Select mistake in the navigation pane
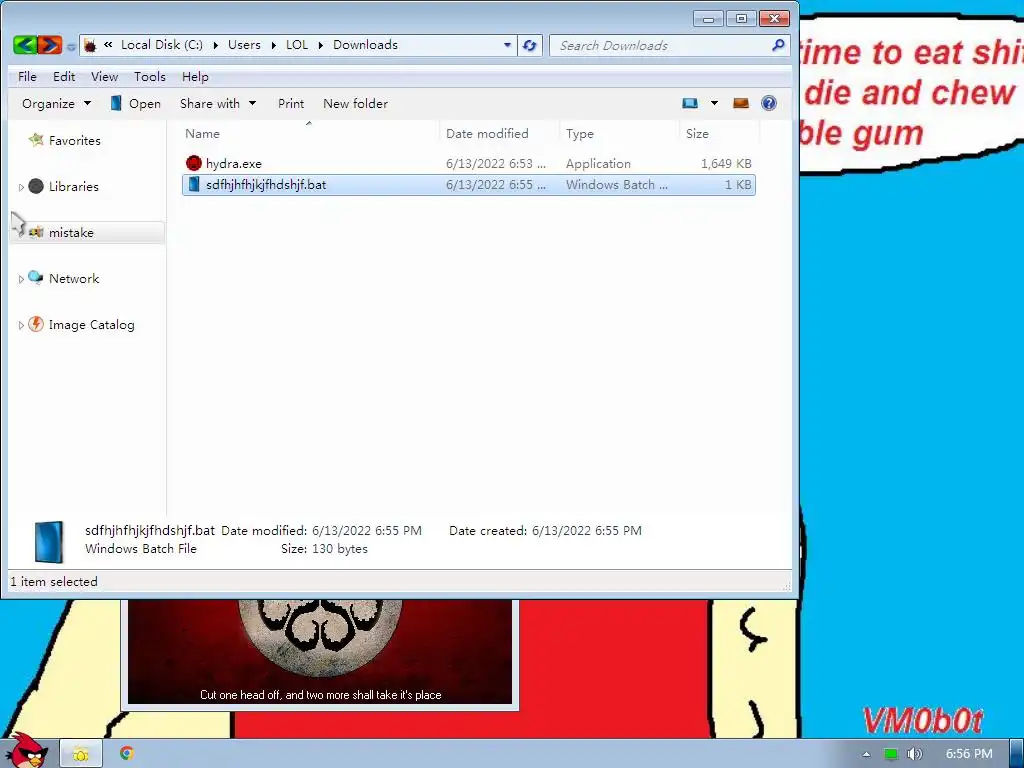 [71, 233]
